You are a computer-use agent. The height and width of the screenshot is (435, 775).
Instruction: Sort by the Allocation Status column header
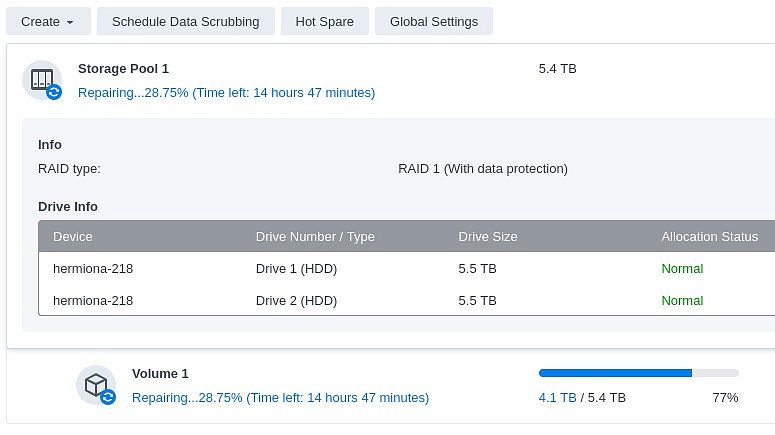click(x=709, y=237)
